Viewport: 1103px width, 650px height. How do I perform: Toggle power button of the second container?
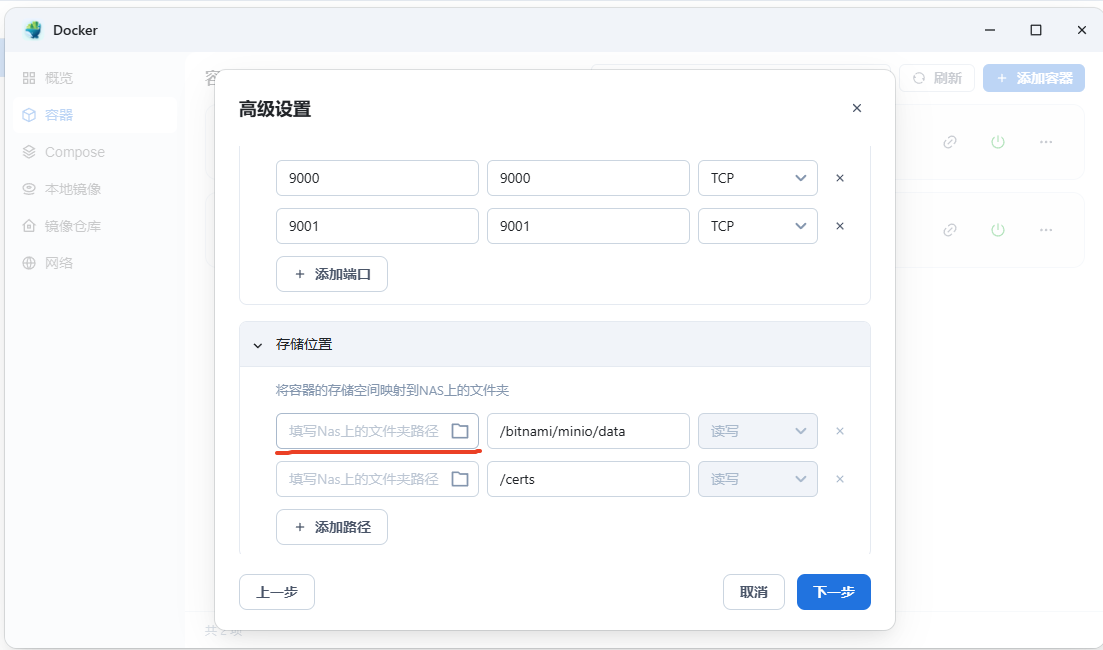(x=998, y=230)
